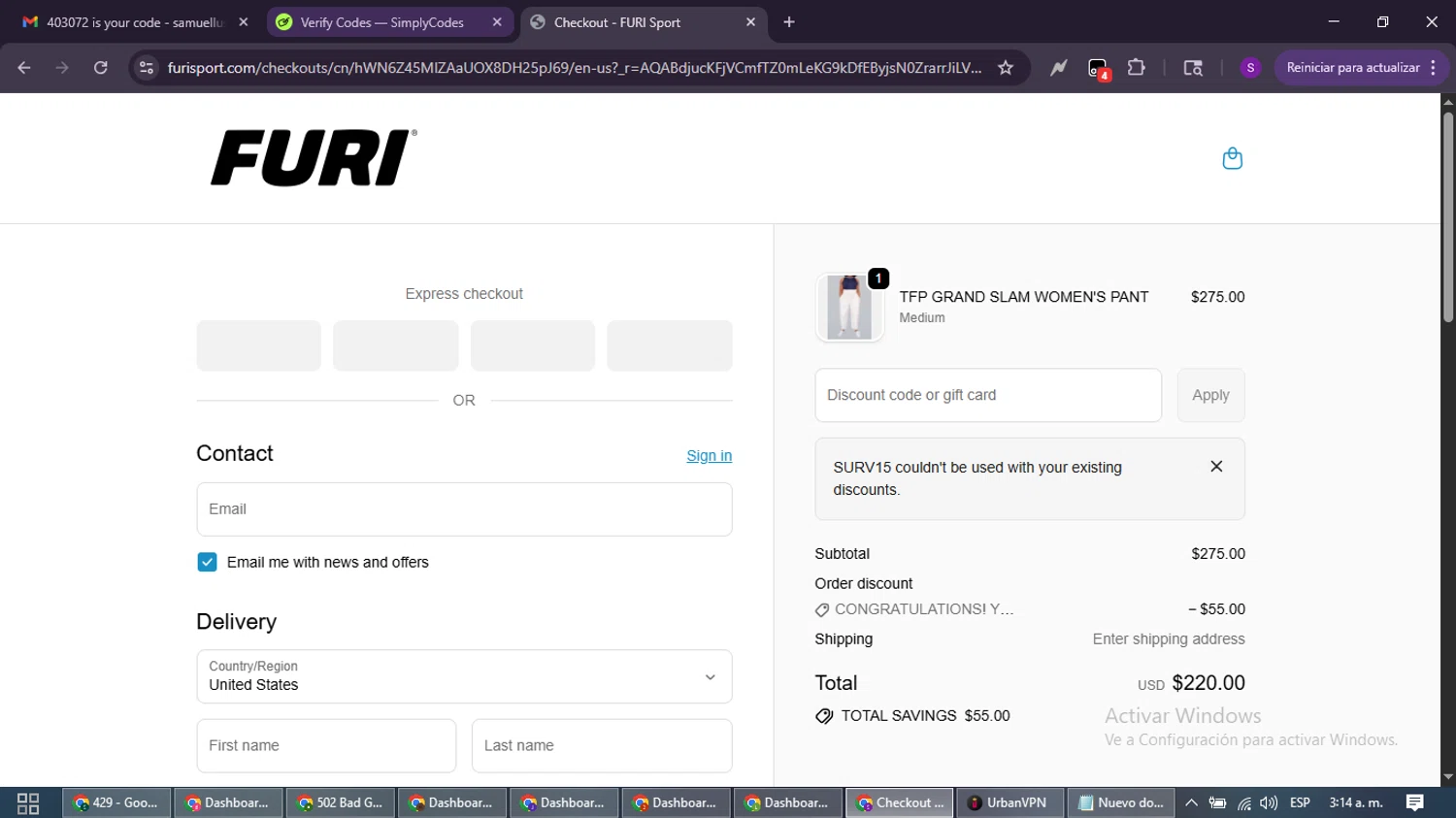Click the first express checkout button placeholder

coord(258,345)
